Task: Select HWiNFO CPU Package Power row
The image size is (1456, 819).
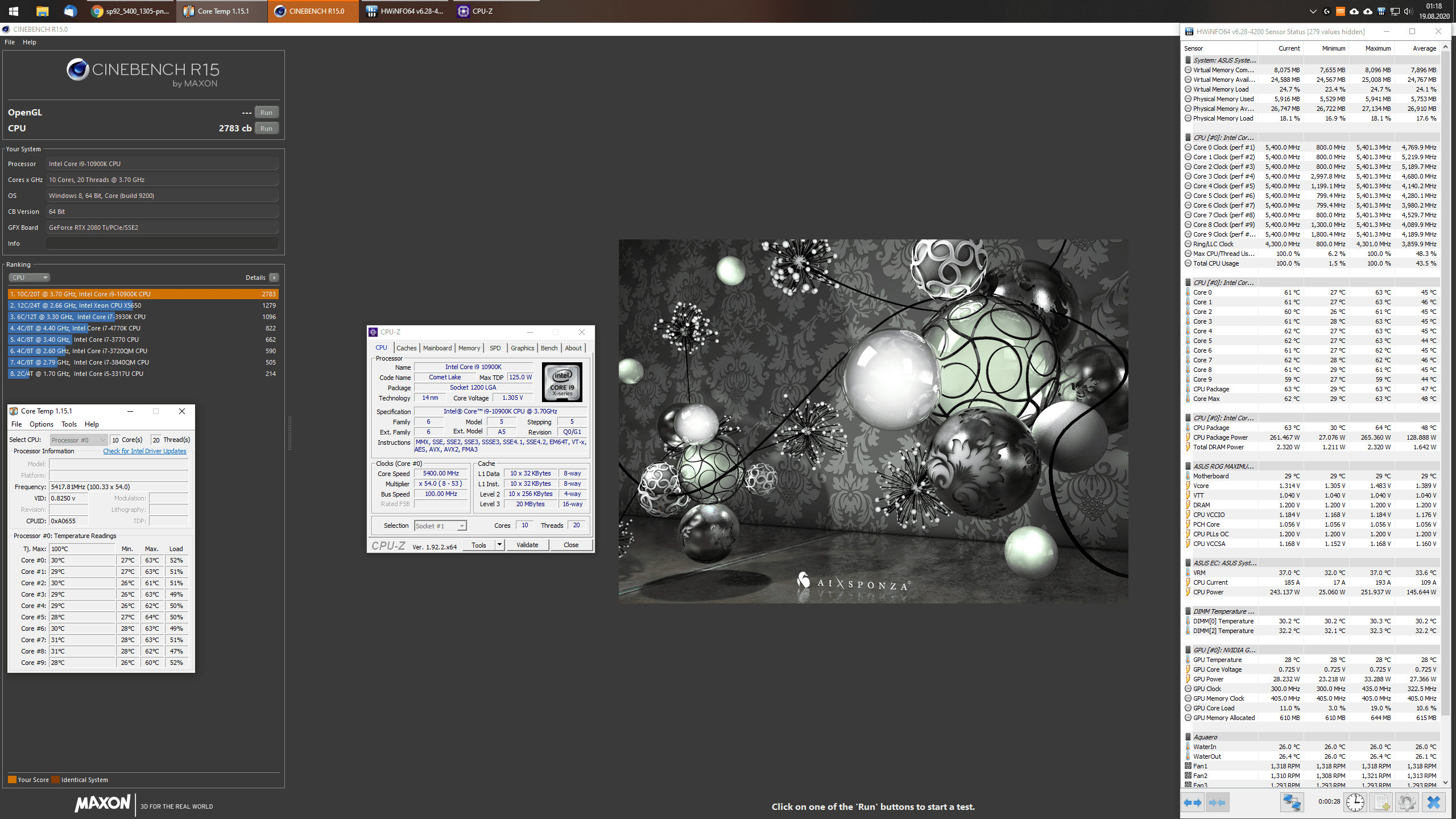Action: 1312,437
